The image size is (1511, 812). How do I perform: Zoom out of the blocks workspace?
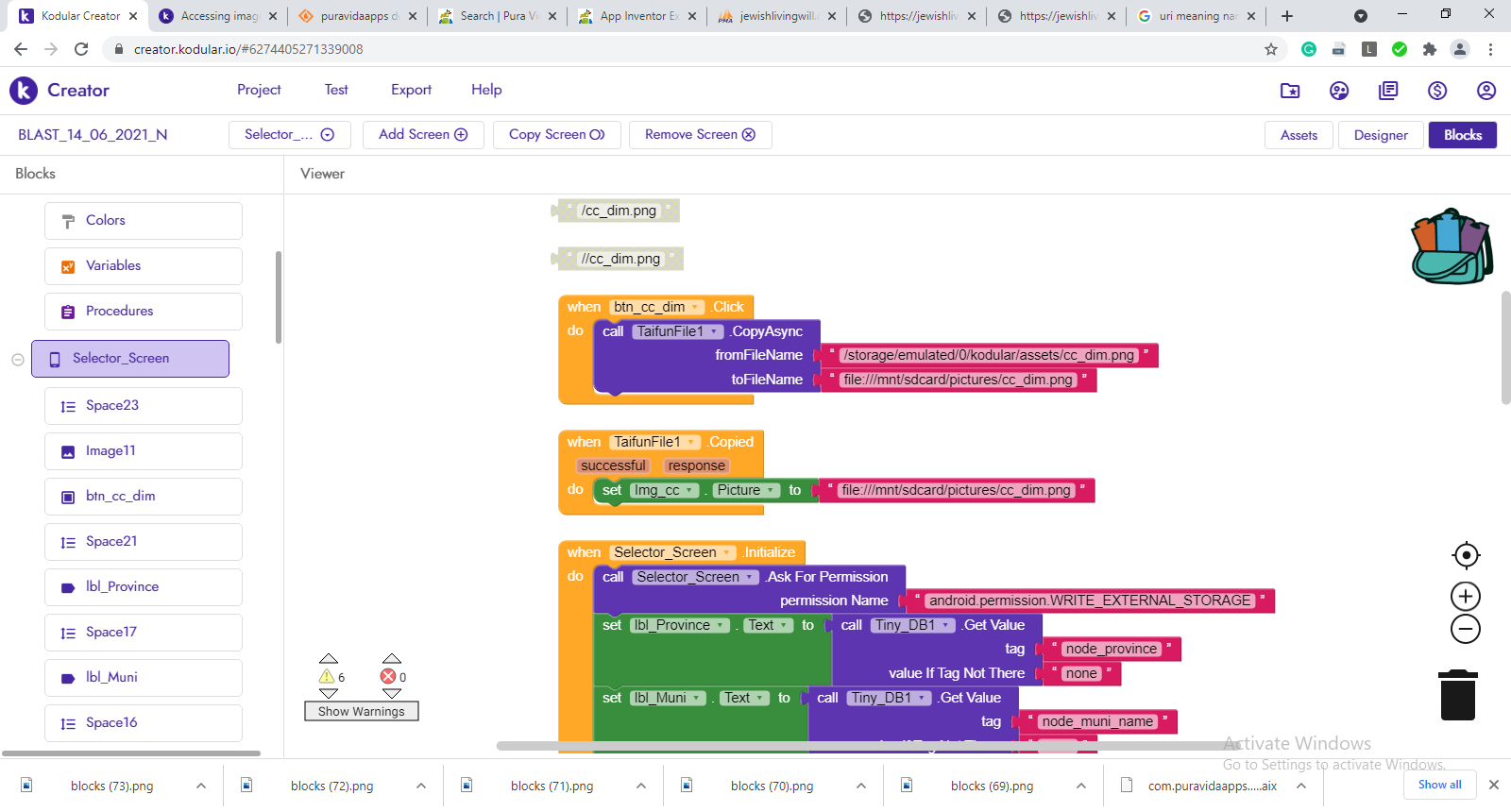click(1466, 630)
